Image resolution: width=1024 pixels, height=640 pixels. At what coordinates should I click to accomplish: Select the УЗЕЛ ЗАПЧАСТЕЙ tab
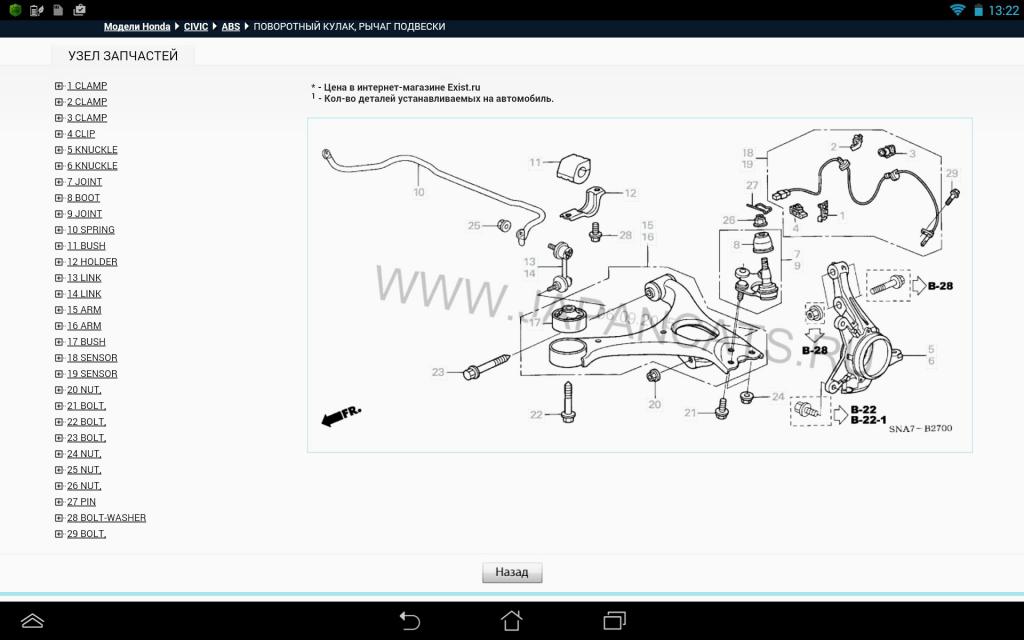[x=123, y=56]
